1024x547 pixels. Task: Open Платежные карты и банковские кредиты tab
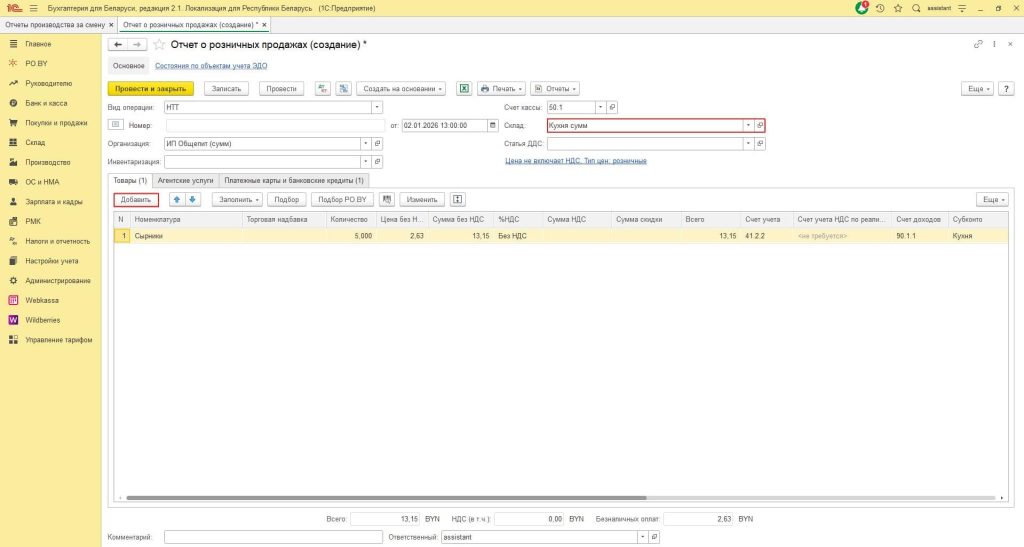click(x=295, y=180)
